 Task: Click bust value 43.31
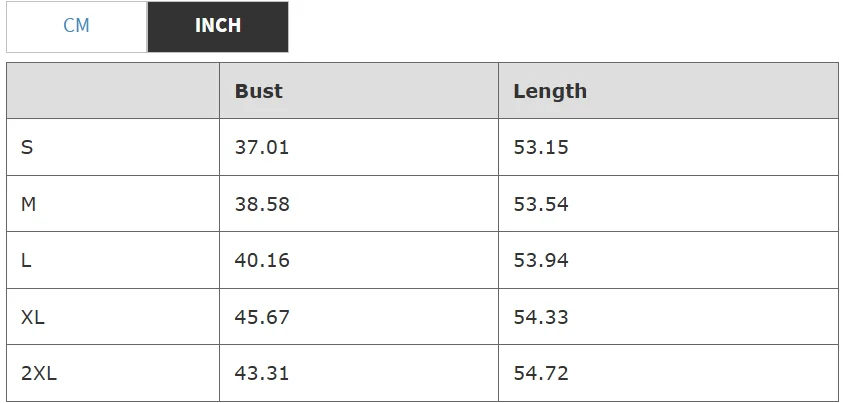pos(262,374)
